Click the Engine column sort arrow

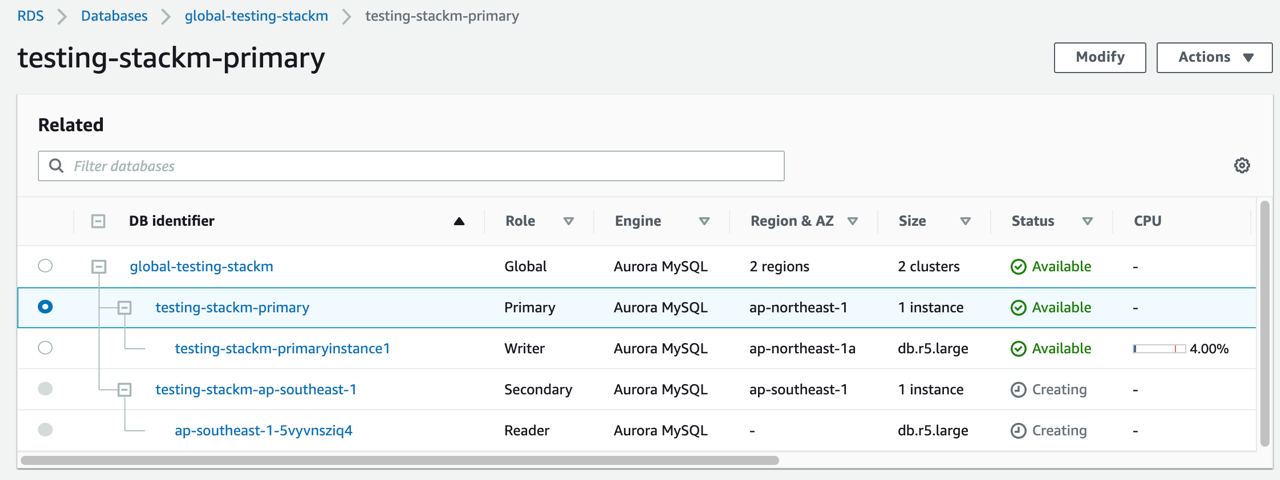(704, 221)
